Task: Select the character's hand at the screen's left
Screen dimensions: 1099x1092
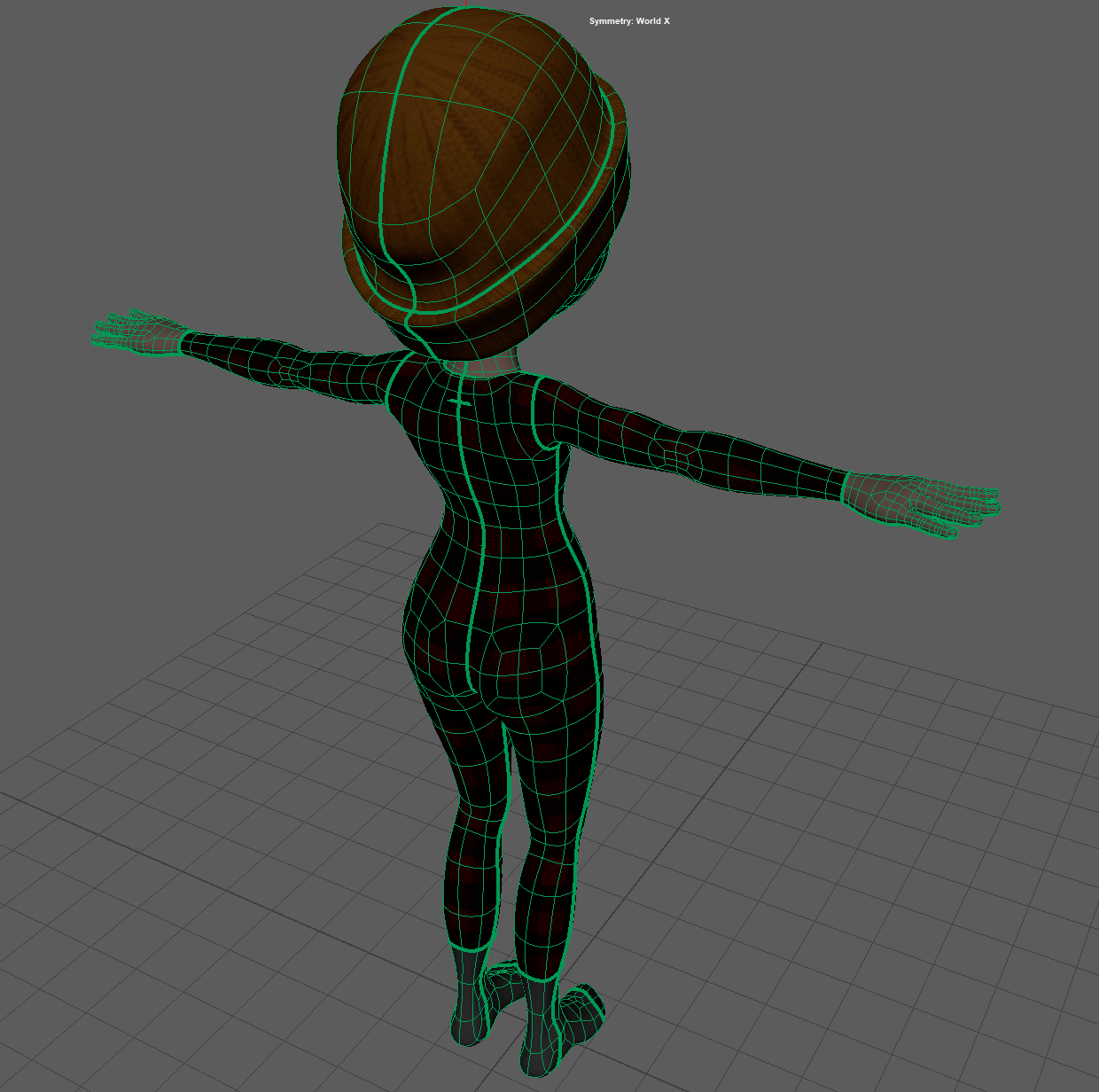Action: 140,333
